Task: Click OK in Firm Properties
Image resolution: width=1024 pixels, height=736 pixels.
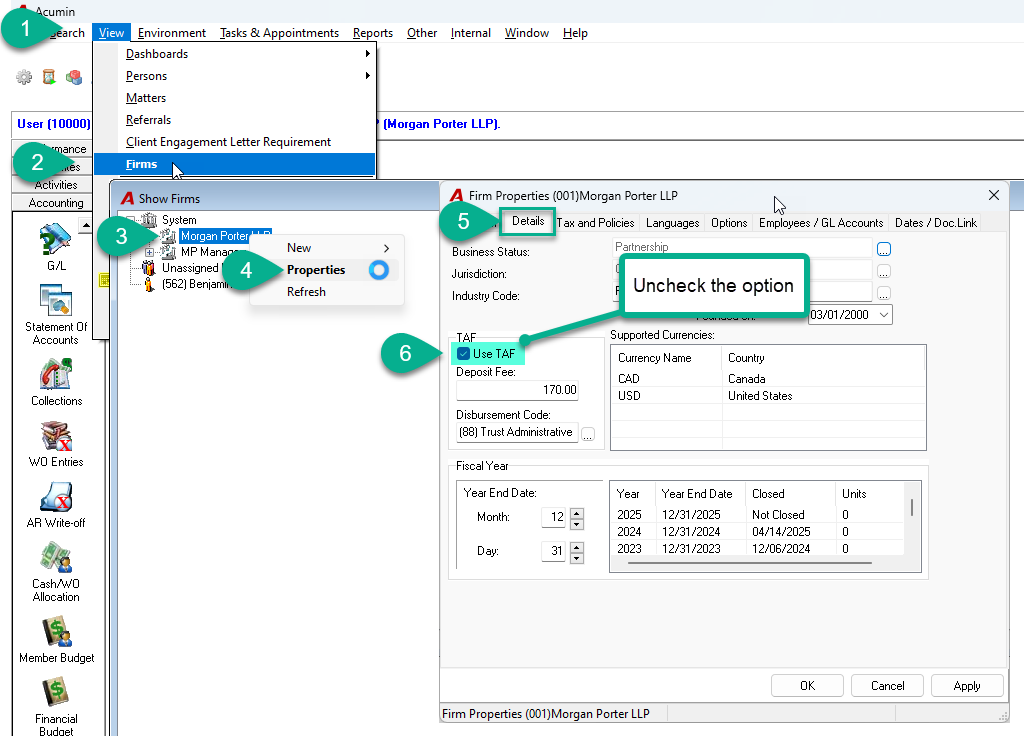Action: tap(807, 686)
